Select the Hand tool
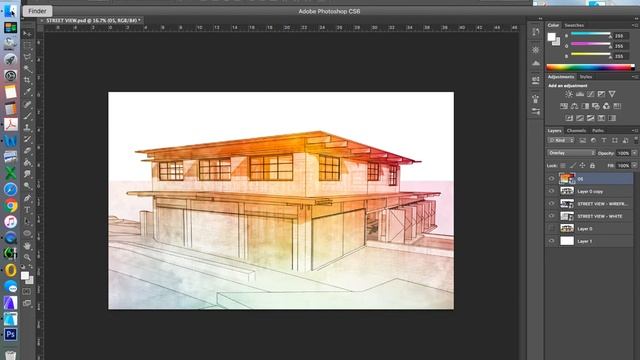The height and width of the screenshot is (360, 640). [x=27, y=245]
